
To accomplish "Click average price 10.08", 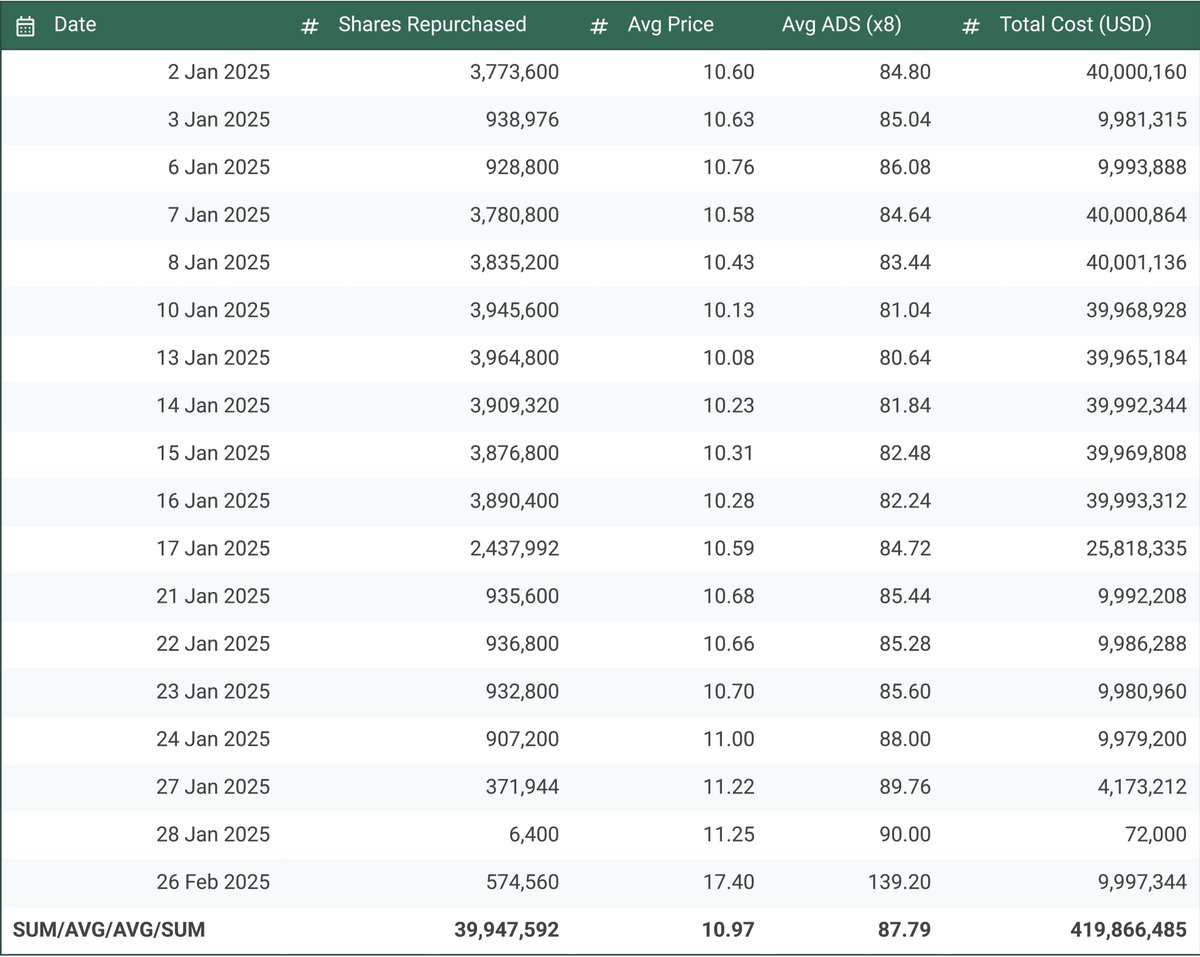I will point(729,358).
